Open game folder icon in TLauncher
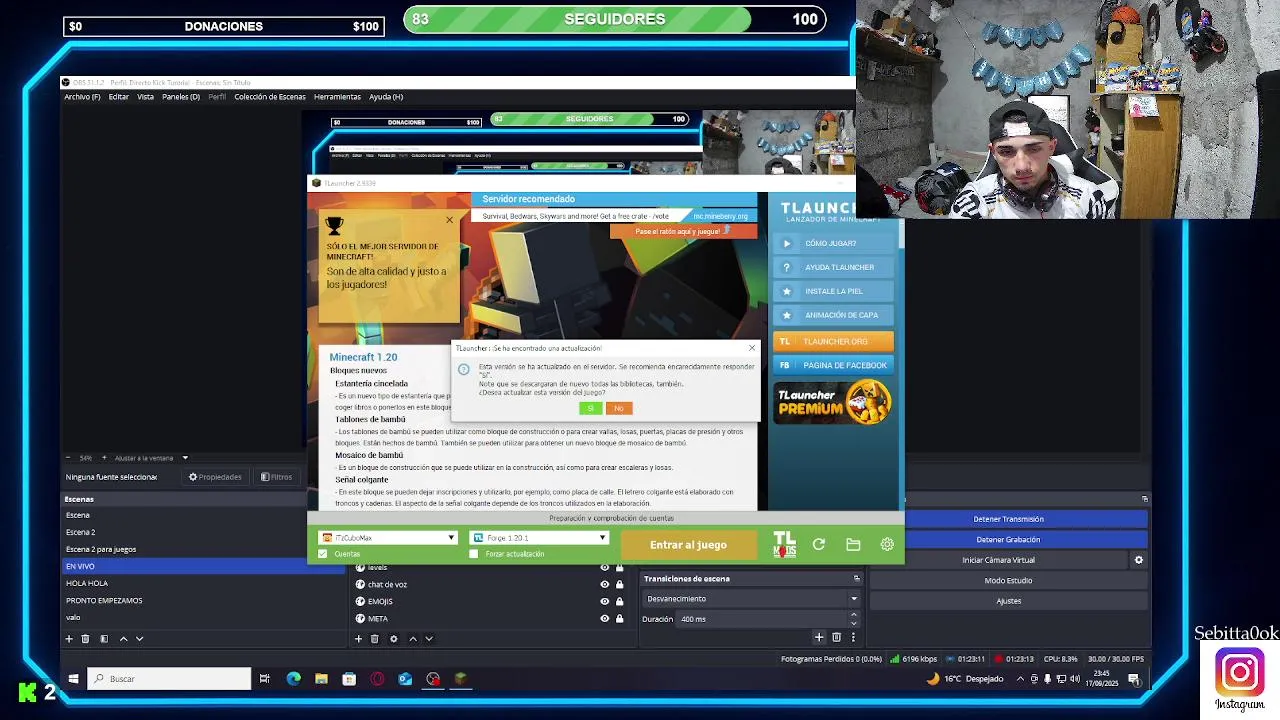This screenshot has height=720, width=1280. [x=853, y=544]
